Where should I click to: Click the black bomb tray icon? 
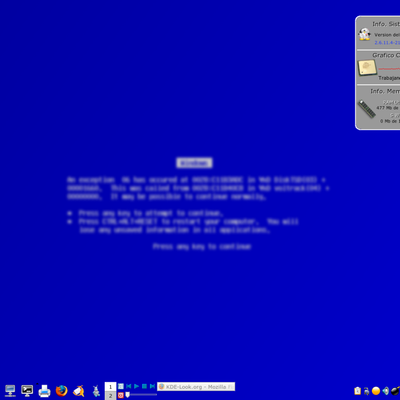(x=395, y=391)
